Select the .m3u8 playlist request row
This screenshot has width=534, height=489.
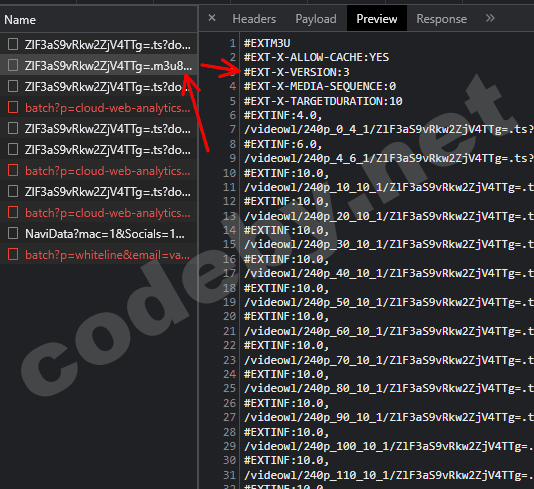click(x=98, y=65)
